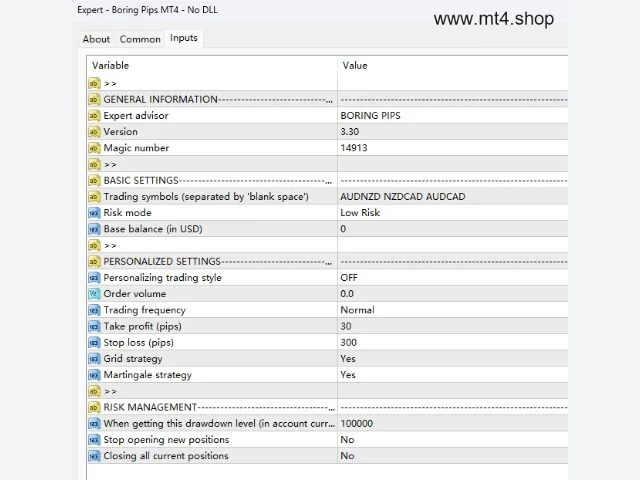The height and width of the screenshot is (480, 640).
Task: Select the Order volume variable name
Action: click(x=135, y=293)
